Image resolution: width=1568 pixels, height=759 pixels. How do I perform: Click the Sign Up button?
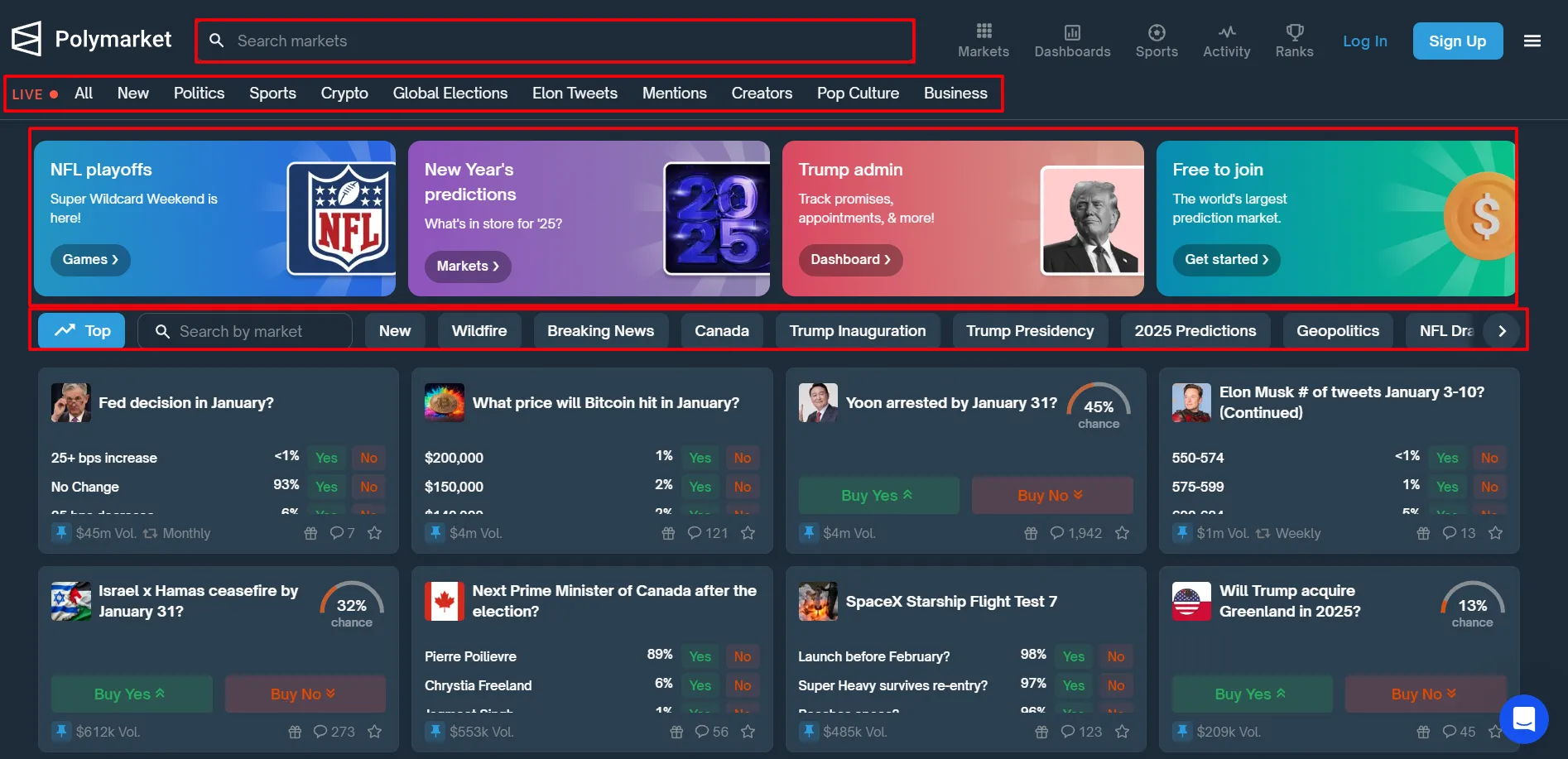[1458, 41]
